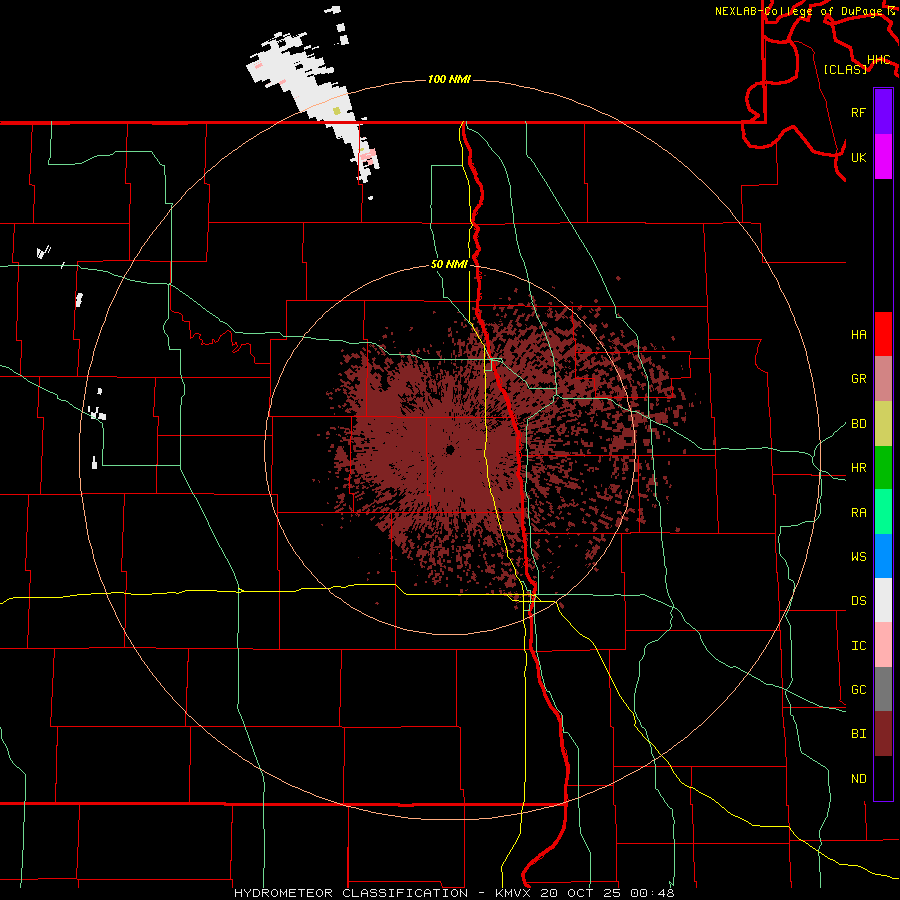
Task: Click the DS white legend swatch
Action: point(883,600)
